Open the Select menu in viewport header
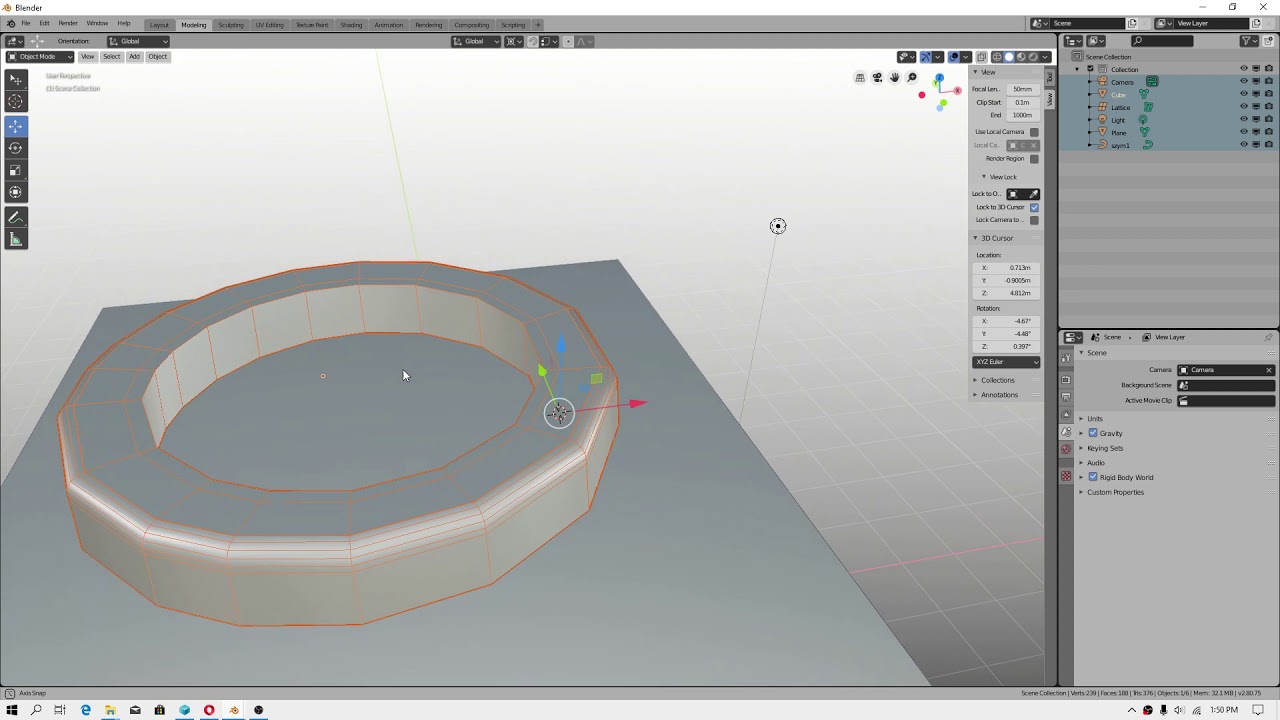Screen dimensions: 1280x720 point(111,57)
